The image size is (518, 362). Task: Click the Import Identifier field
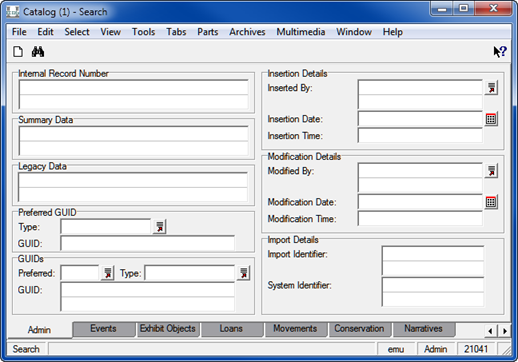pyautogui.click(x=433, y=261)
